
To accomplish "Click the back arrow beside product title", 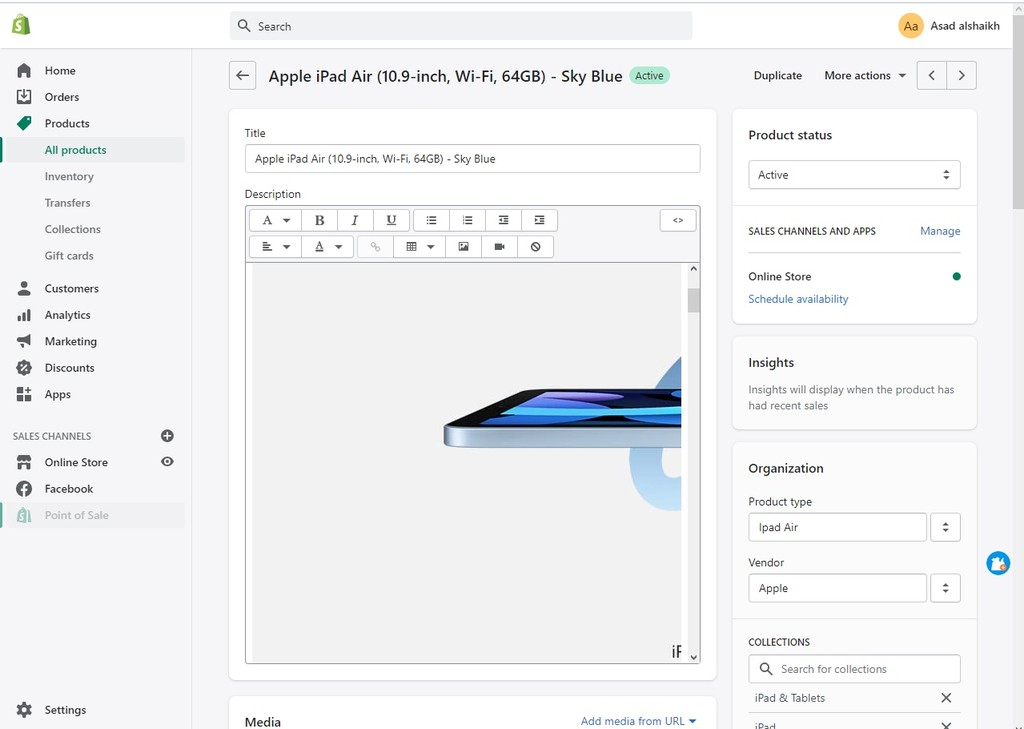I will 242,76.
